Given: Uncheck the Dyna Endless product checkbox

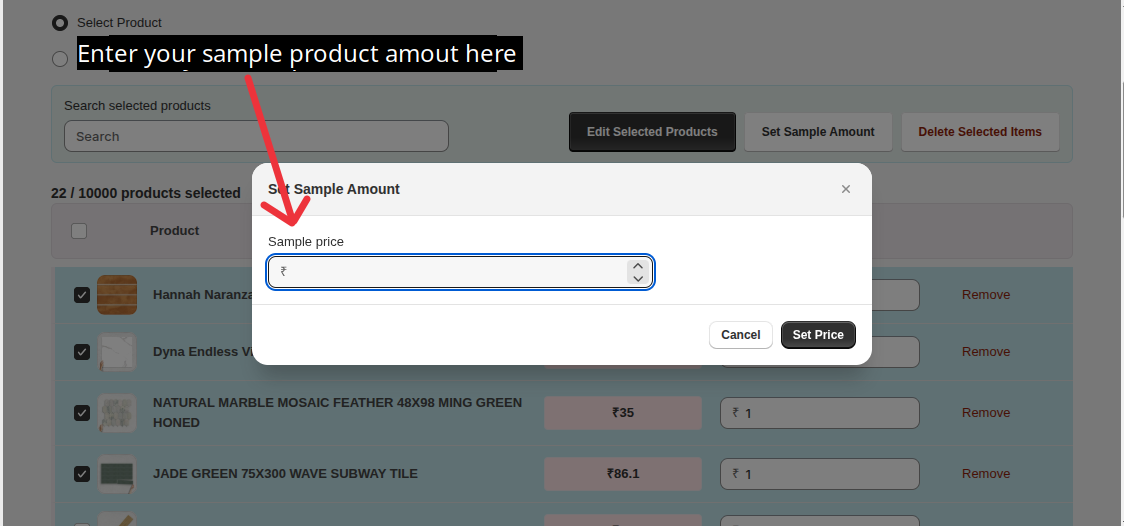Looking at the screenshot, I should (x=82, y=352).
